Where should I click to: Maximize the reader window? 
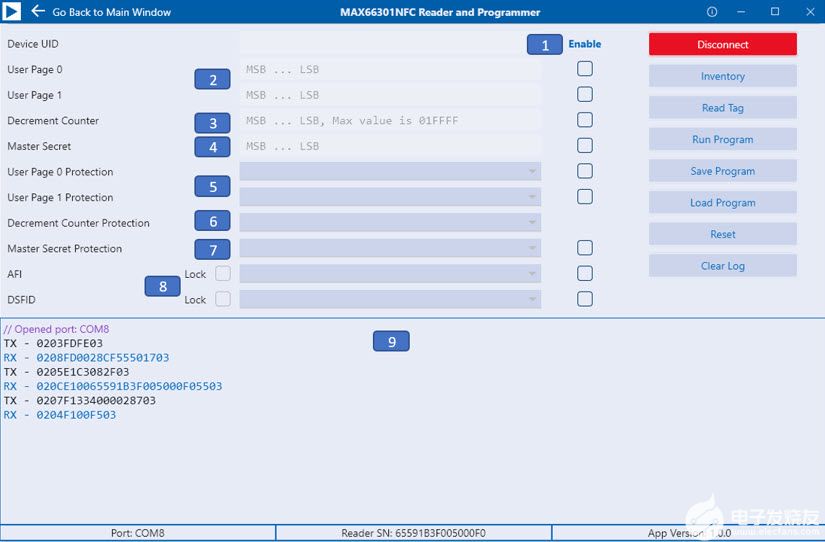775,12
